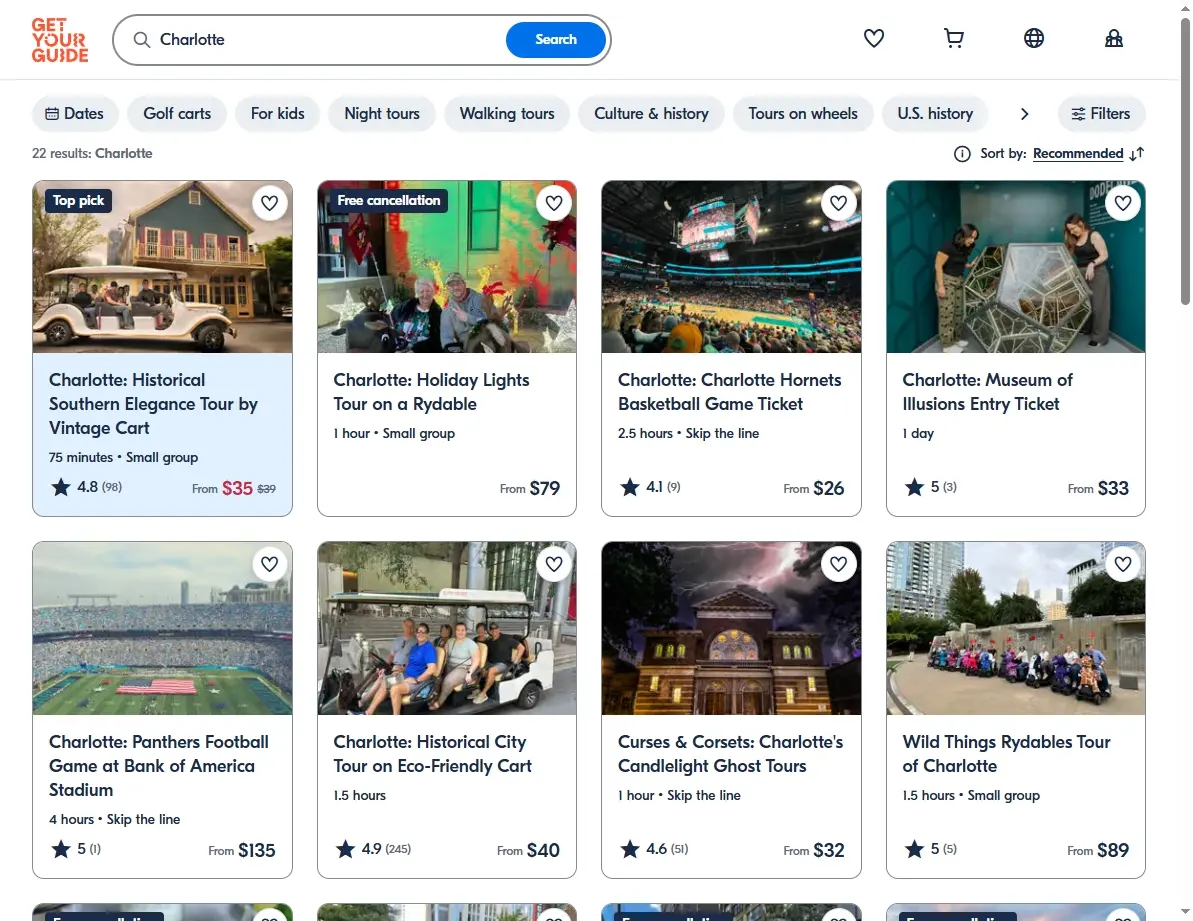Click the eco-friendly cart group thumbnail image

click(x=447, y=628)
